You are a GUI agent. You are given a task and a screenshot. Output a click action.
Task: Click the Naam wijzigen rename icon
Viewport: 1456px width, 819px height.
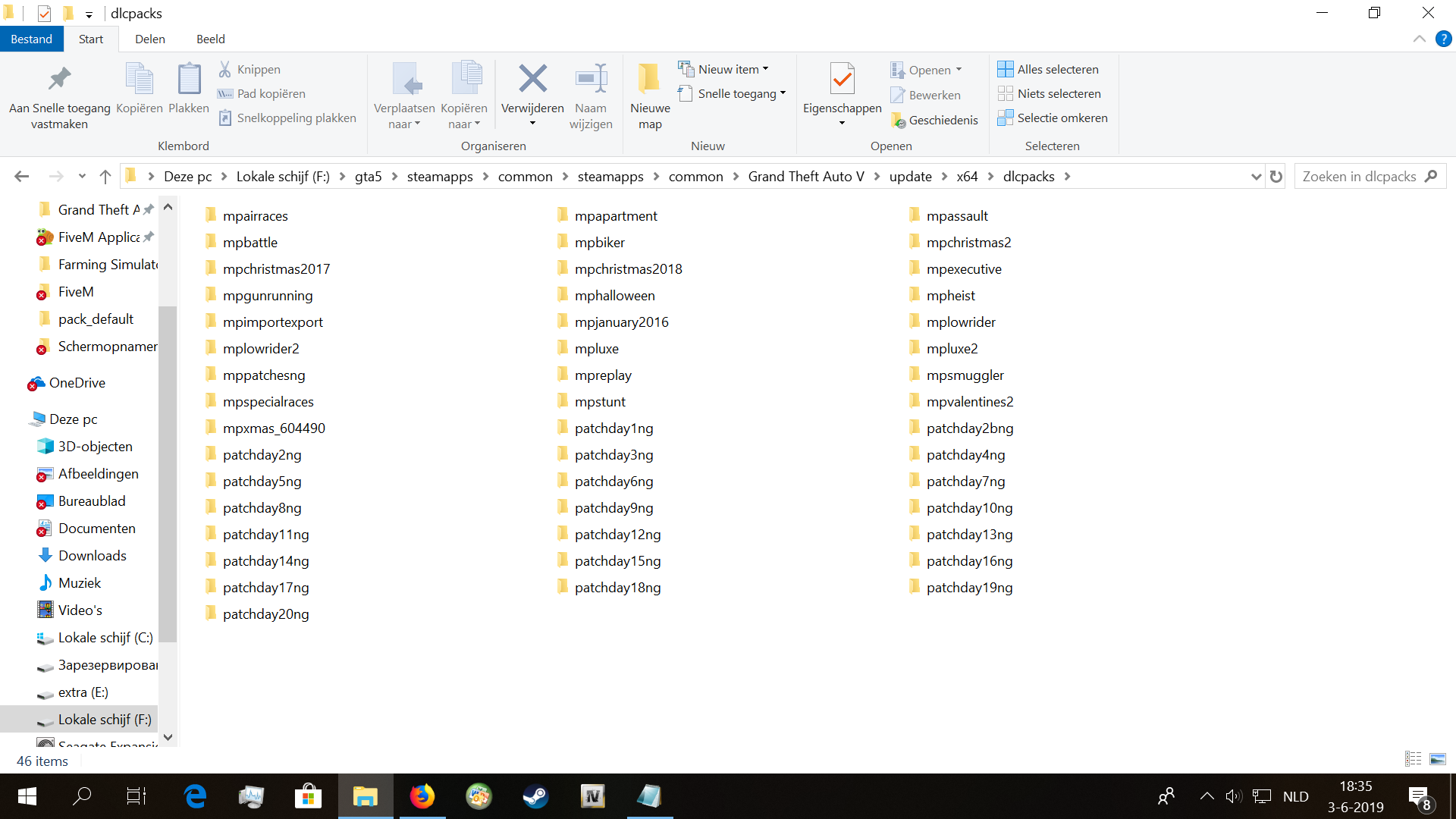591,79
